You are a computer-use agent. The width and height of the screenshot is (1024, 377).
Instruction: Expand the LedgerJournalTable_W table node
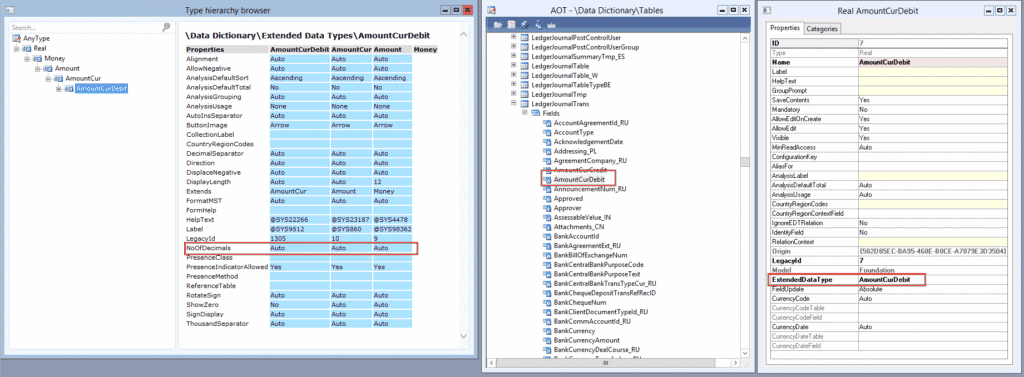pos(514,75)
